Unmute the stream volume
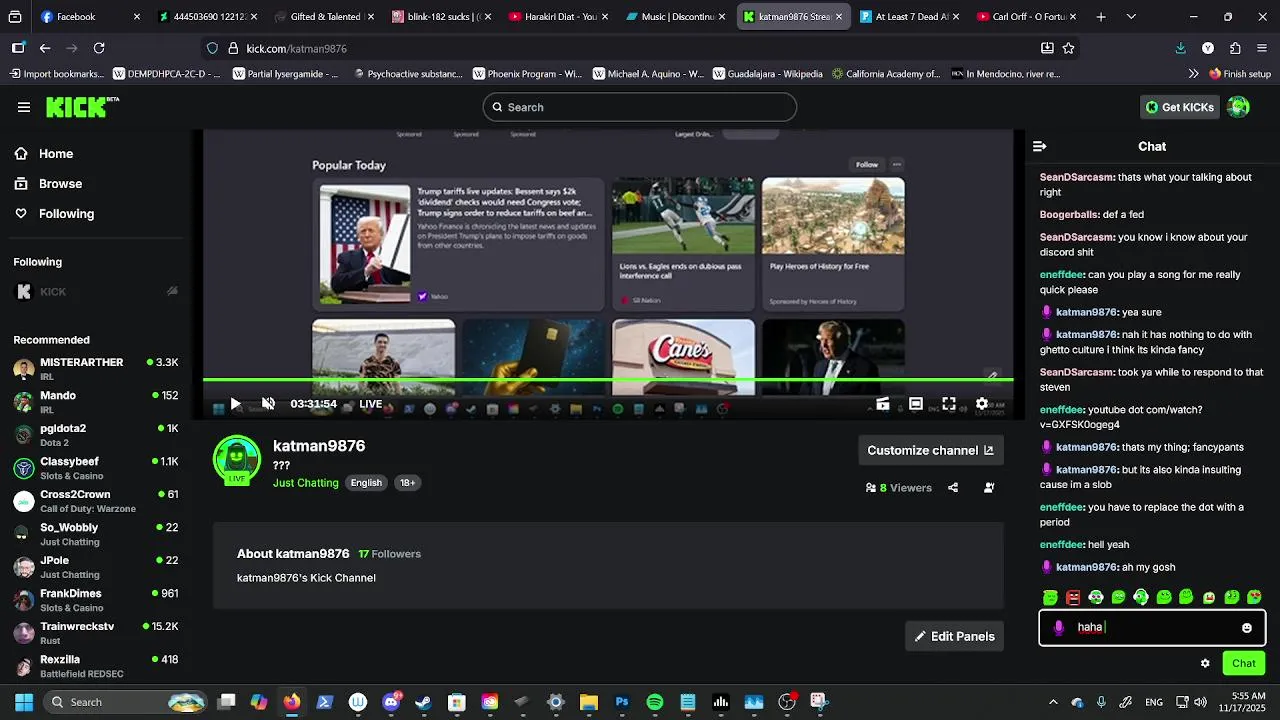1280x720 pixels. (x=268, y=404)
